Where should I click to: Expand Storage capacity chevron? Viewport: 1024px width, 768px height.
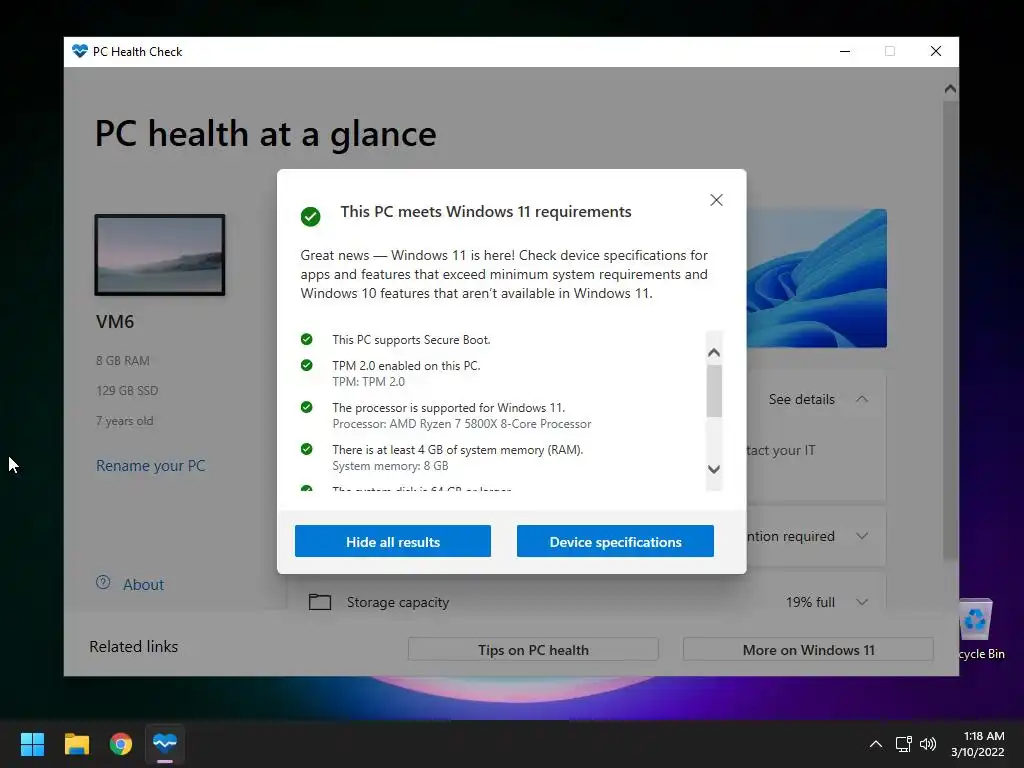[x=862, y=602]
